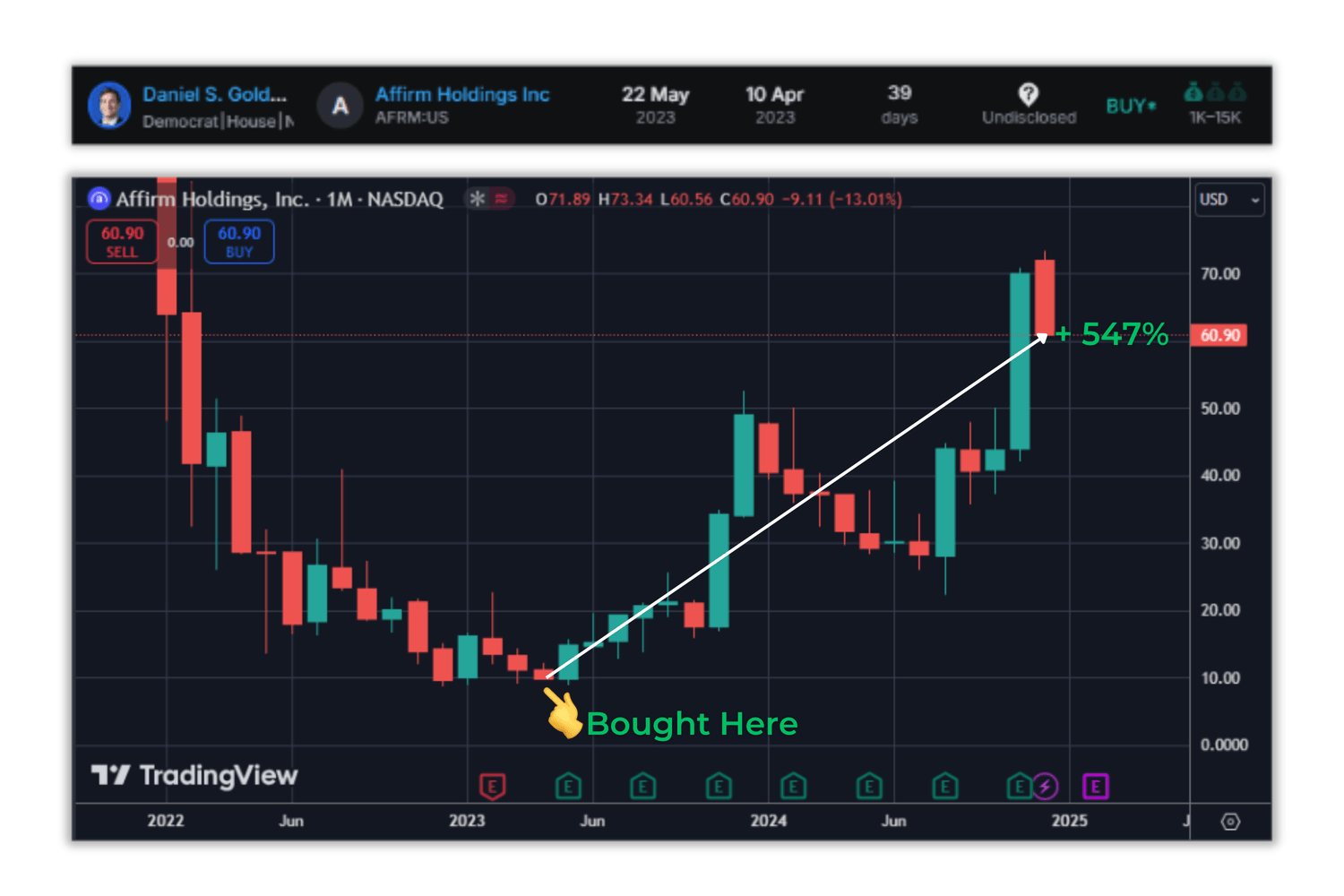The width and height of the screenshot is (1344, 896).
Task: Click the first green earnings marker after the red one
Action: pos(568,786)
